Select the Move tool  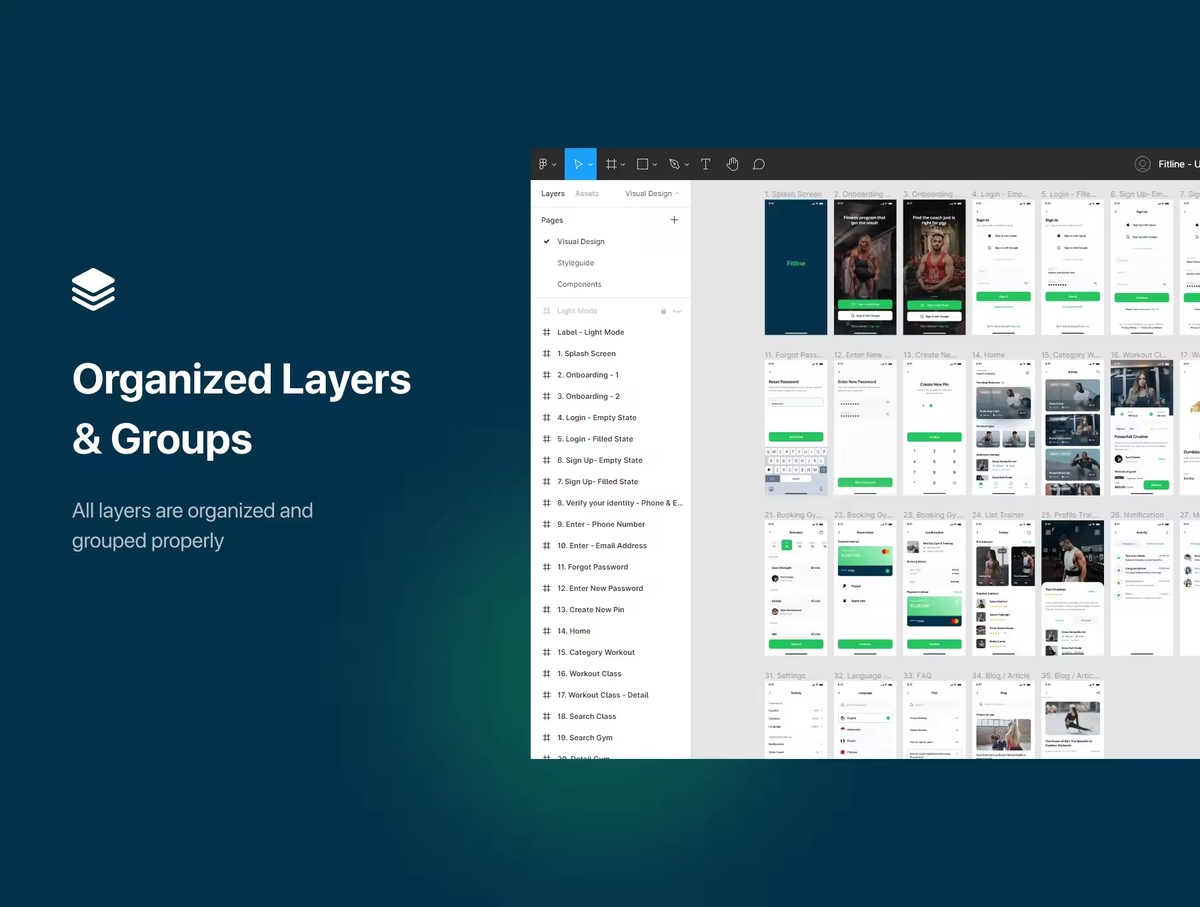tap(578, 164)
